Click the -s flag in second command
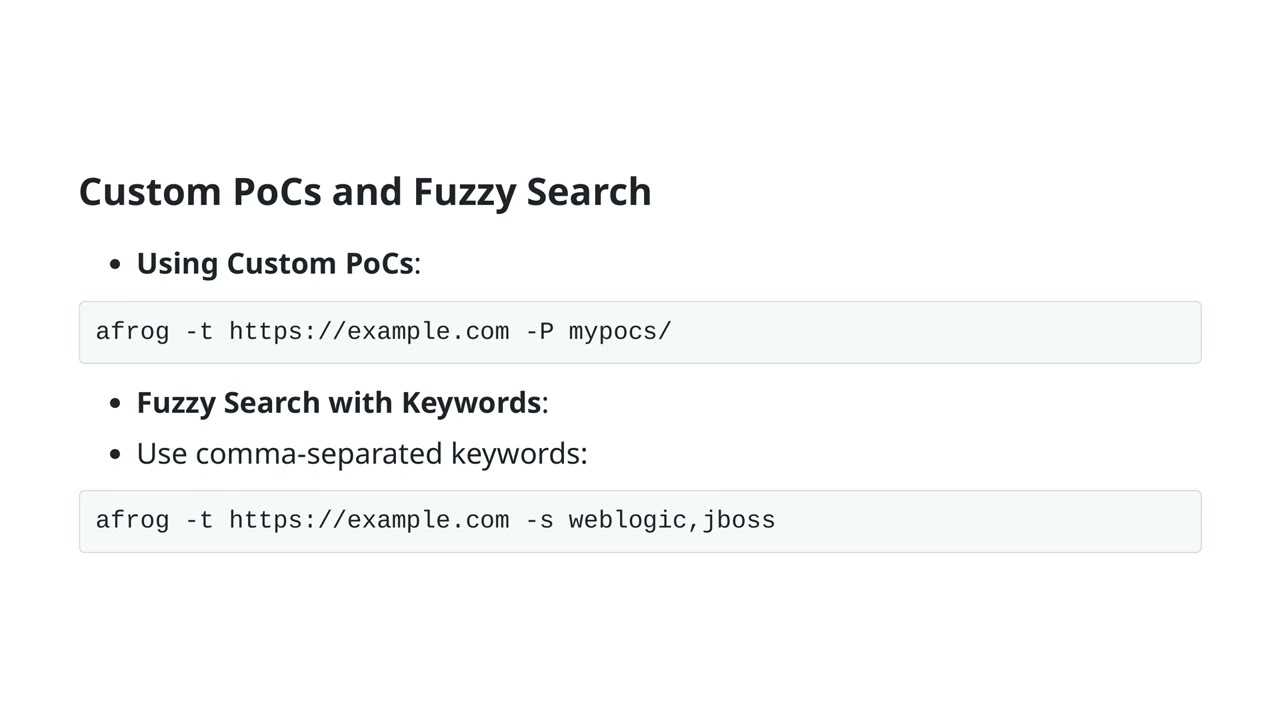Image resolution: width=1280 pixels, height=720 pixels. tap(540, 521)
